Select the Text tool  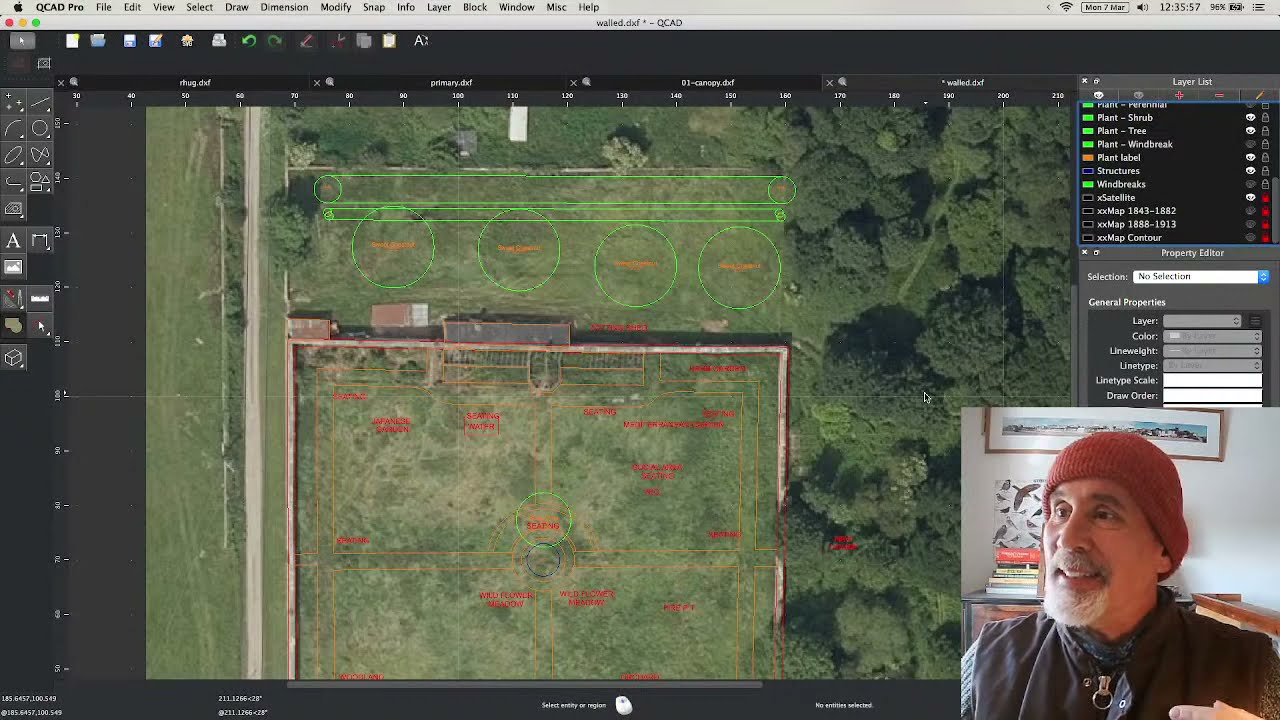pos(14,241)
